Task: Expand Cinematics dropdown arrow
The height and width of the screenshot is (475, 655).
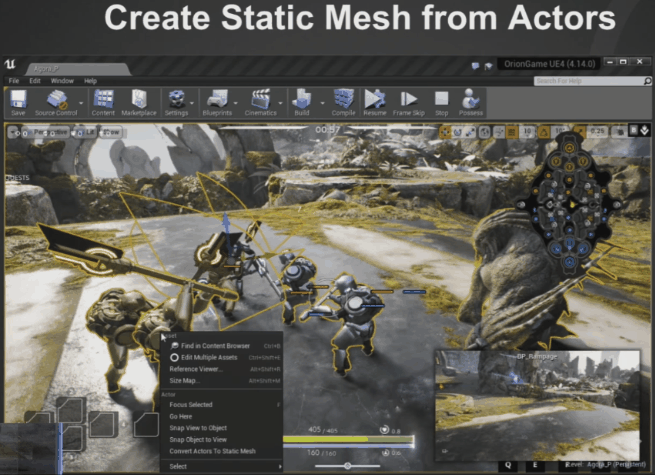Action: 280,103
